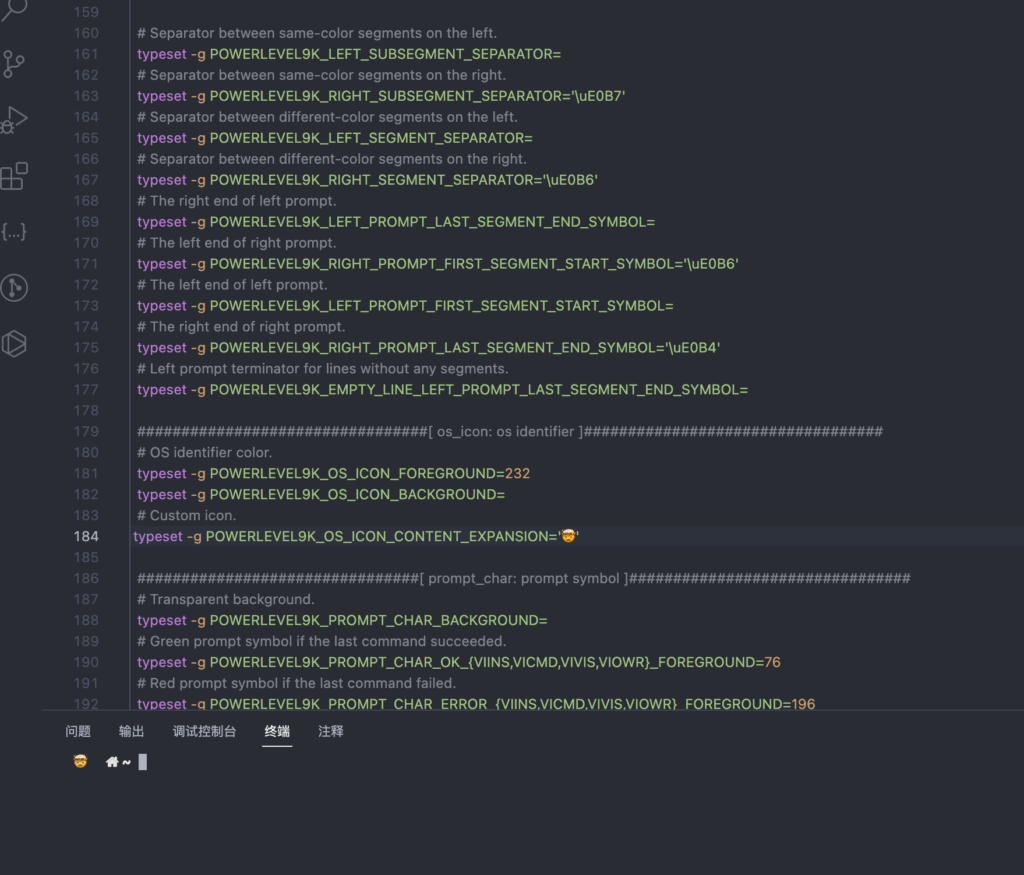The width and height of the screenshot is (1024, 875).
Task: Click the emoji in OS_ICON_CONTENT_EXPANSION value
Action: pyautogui.click(x=568, y=536)
